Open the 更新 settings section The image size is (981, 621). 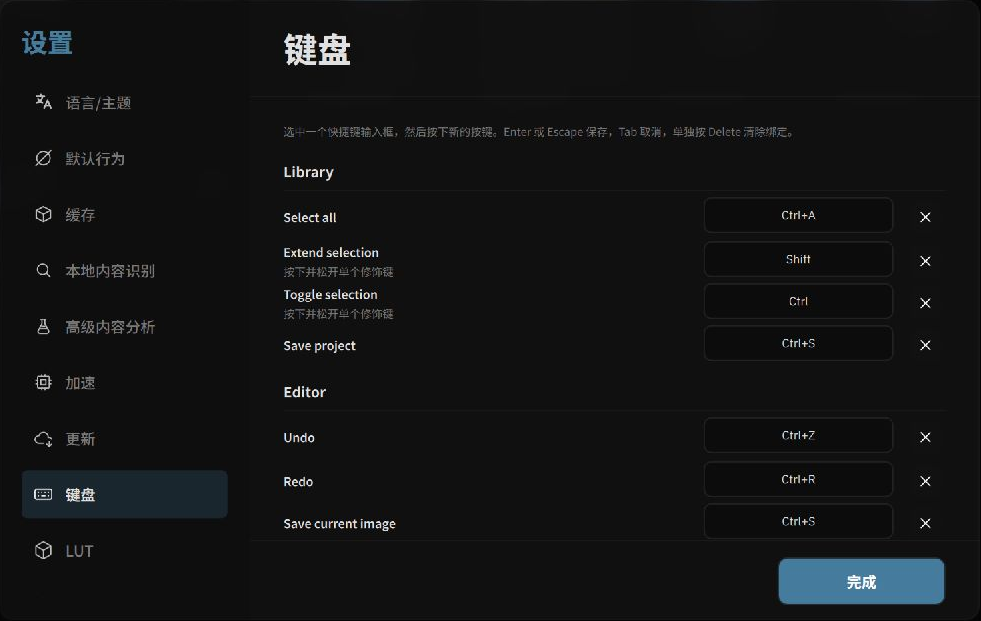[x=125, y=438]
